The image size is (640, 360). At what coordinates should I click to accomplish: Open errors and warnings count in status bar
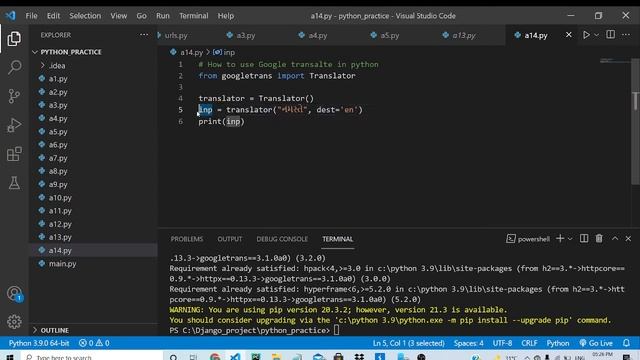click(94, 343)
